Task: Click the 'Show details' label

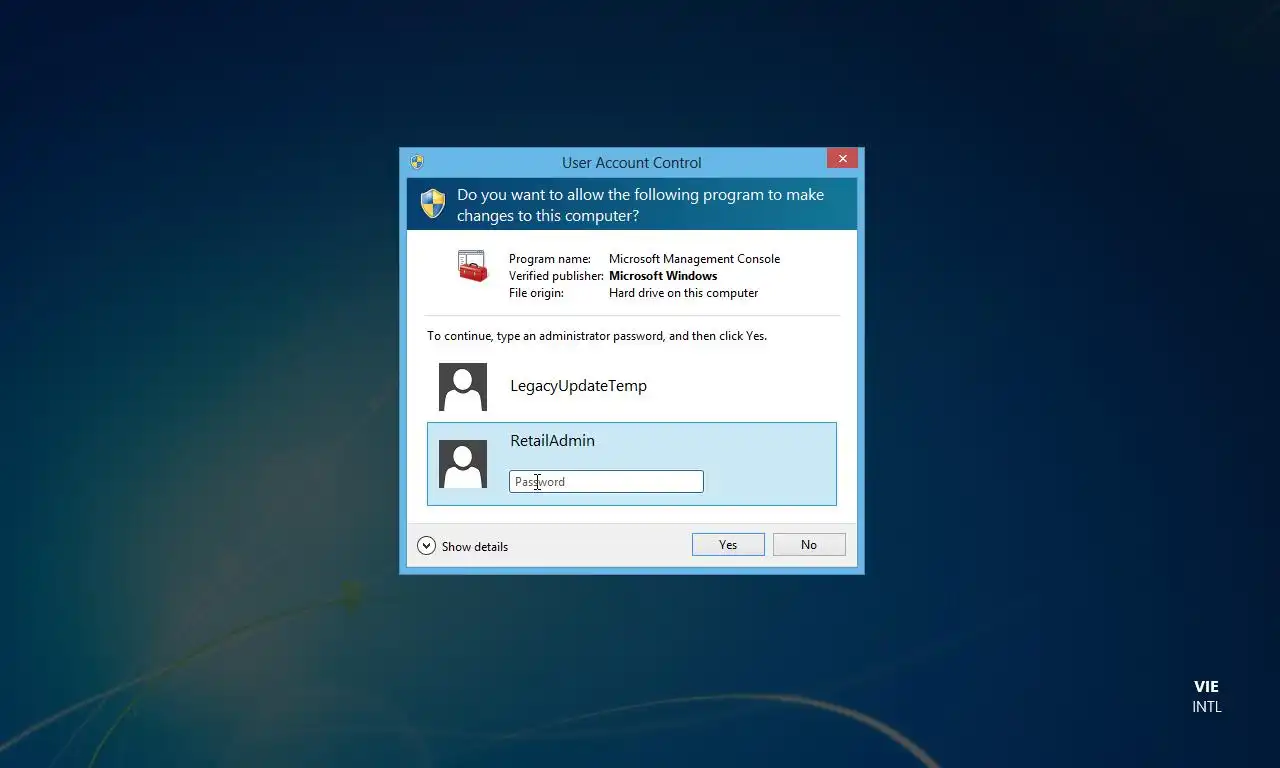Action: pyautogui.click(x=475, y=547)
